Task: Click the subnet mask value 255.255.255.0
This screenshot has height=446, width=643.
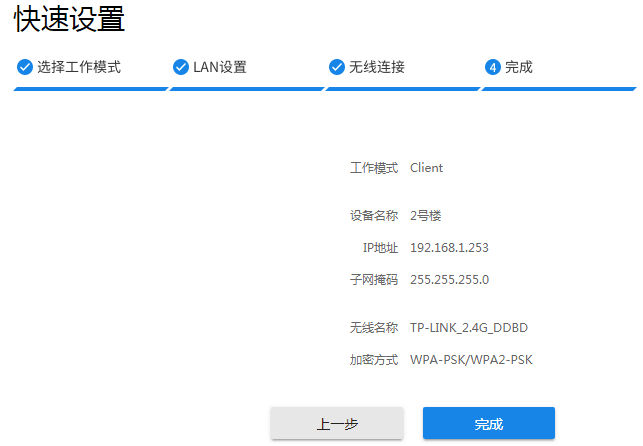Action: coord(449,279)
